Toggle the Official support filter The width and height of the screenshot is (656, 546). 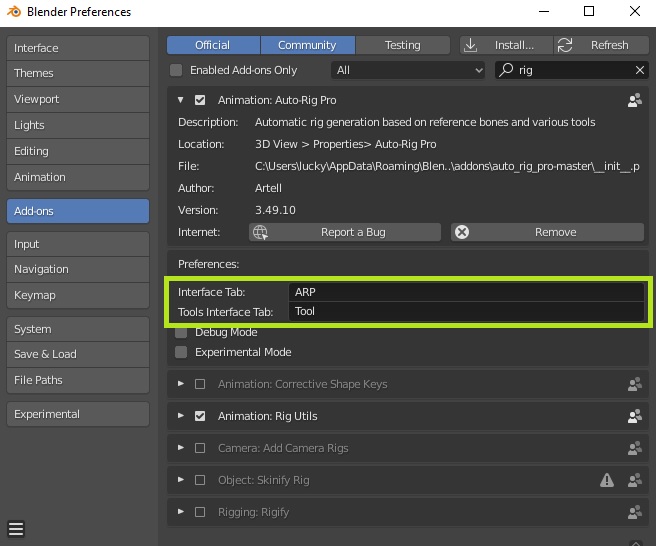(x=213, y=45)
